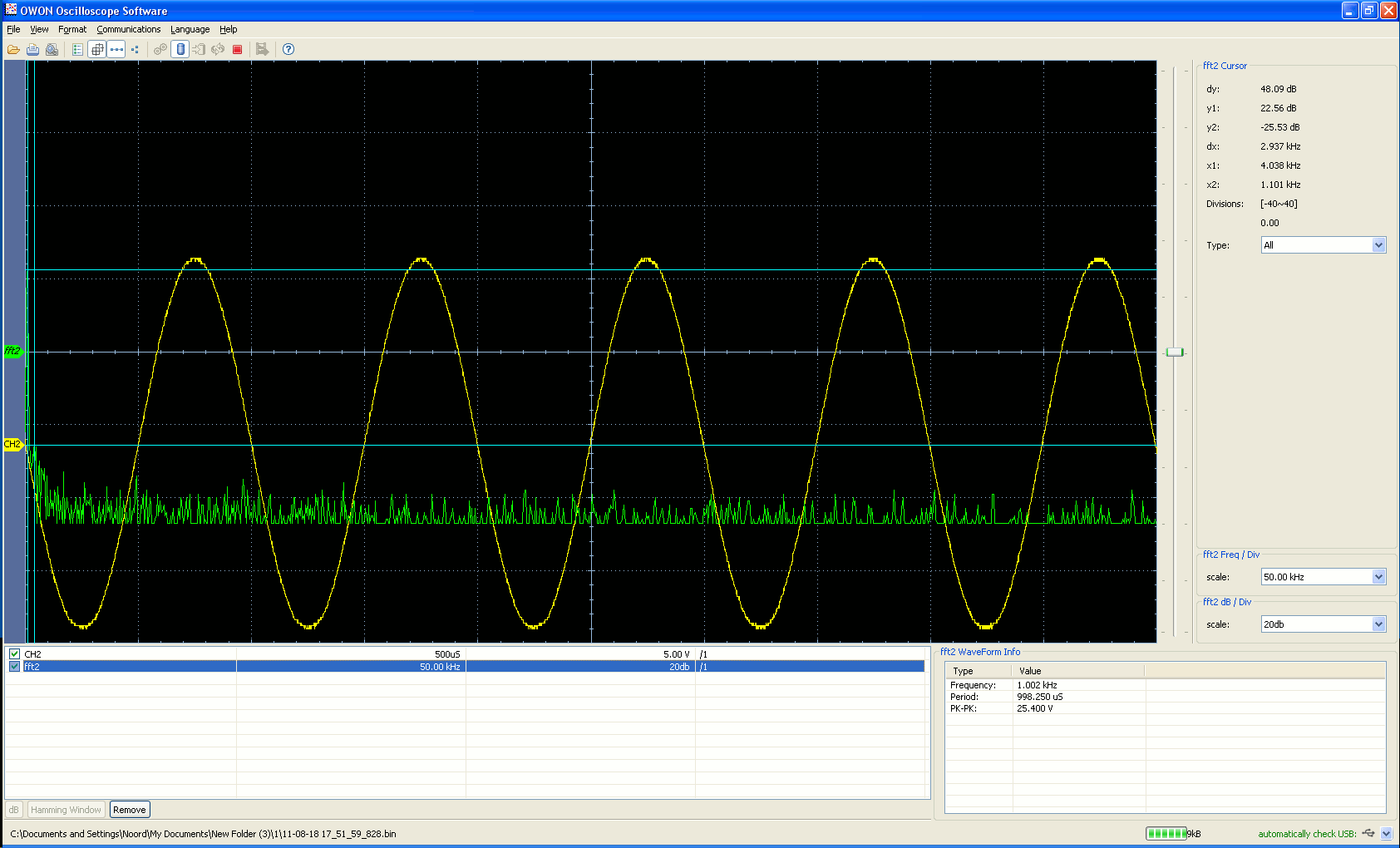Viewport: 1400px width, 848px height.
Task: Click the Value column header
Action: 1078,671
